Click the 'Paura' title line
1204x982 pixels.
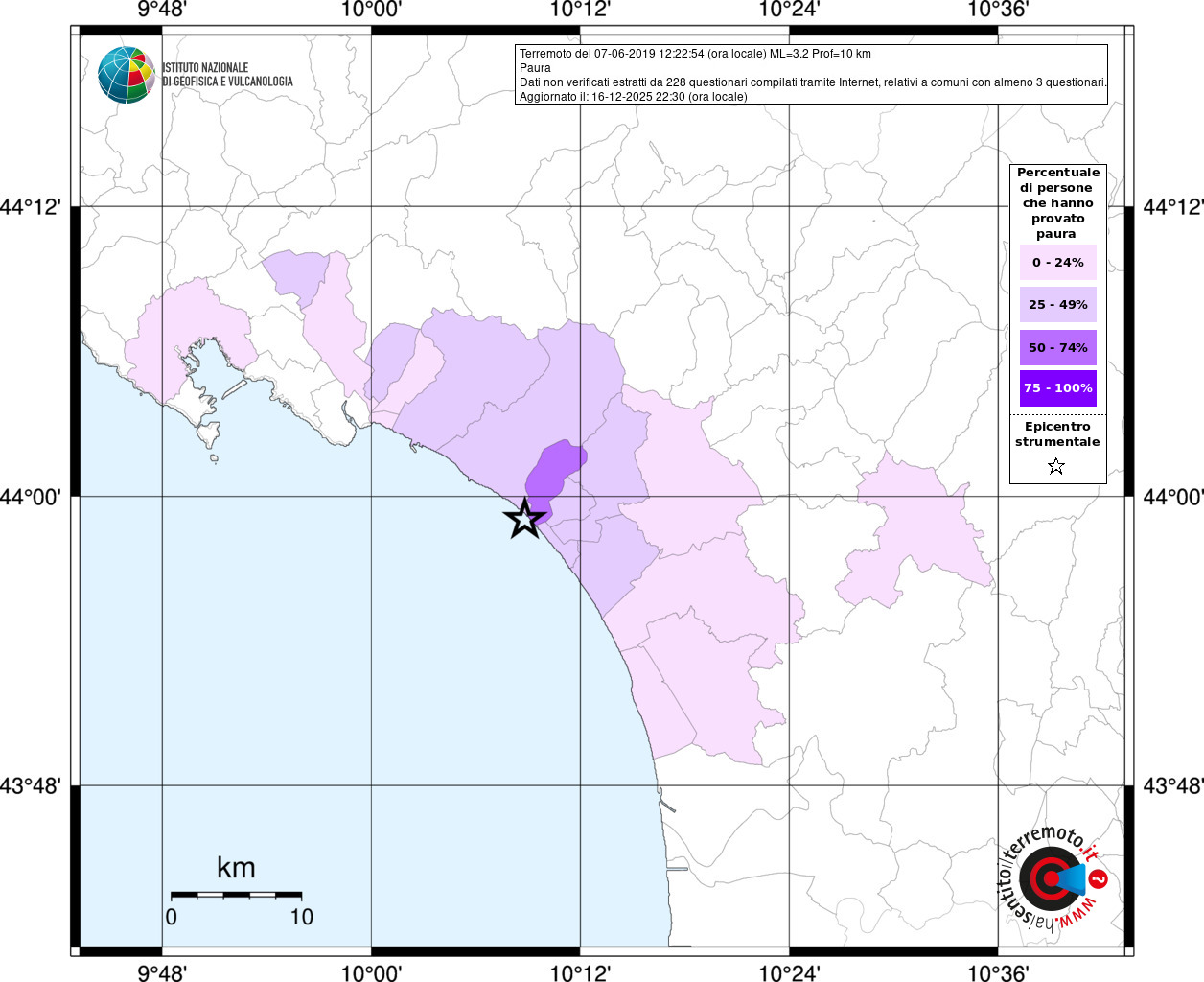coord(535,68)
